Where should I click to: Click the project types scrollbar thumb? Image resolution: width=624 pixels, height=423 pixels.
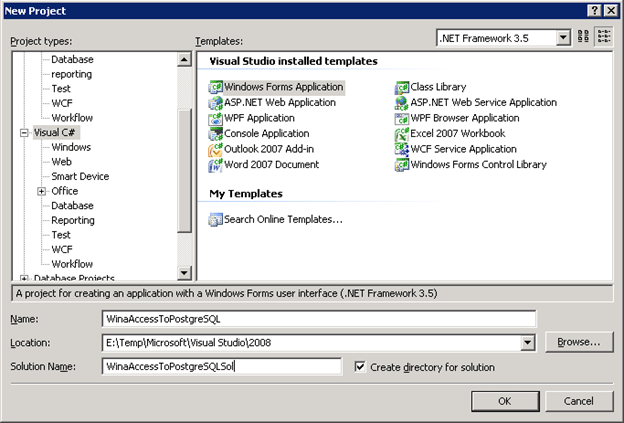coord(184,170)
